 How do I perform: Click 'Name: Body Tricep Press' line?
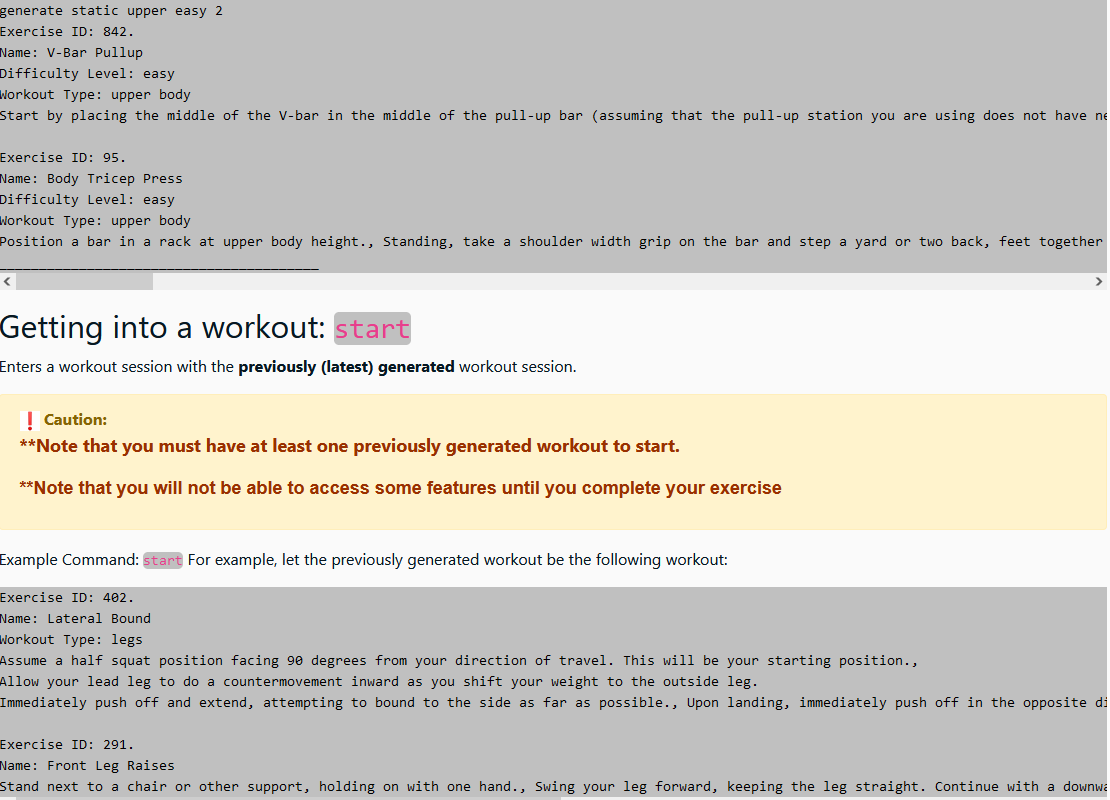(x=91, y=178)
